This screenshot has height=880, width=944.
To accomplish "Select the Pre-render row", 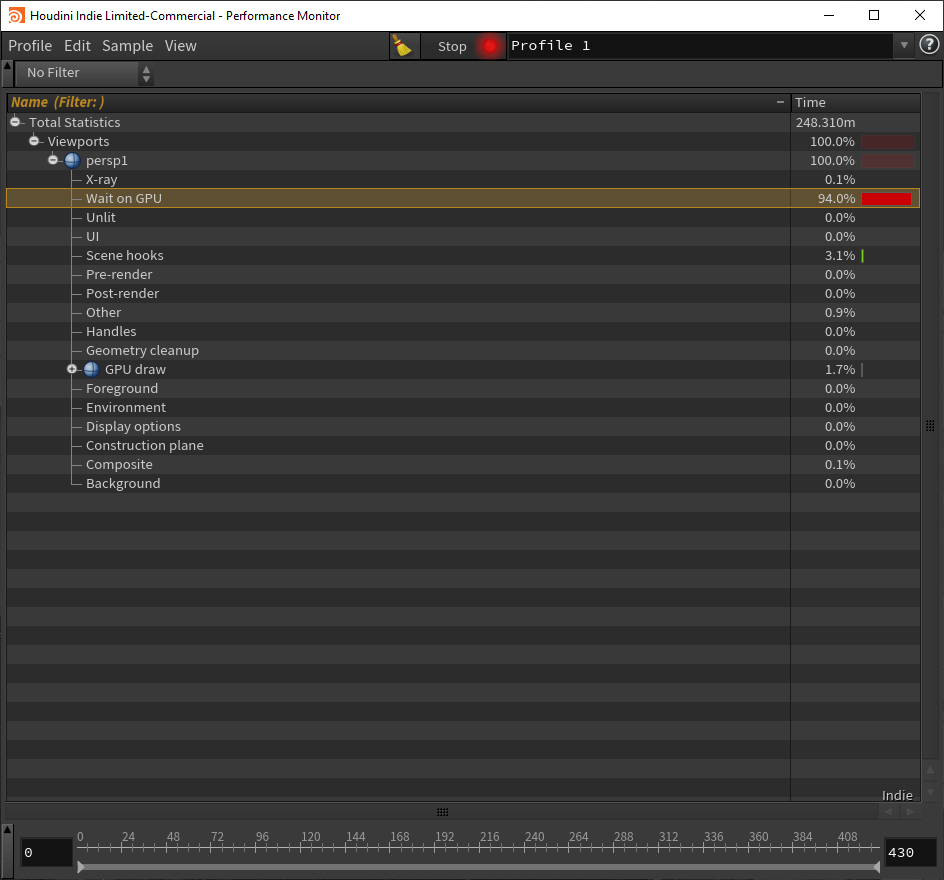I will pyautogui.click(x=463, y=274).
